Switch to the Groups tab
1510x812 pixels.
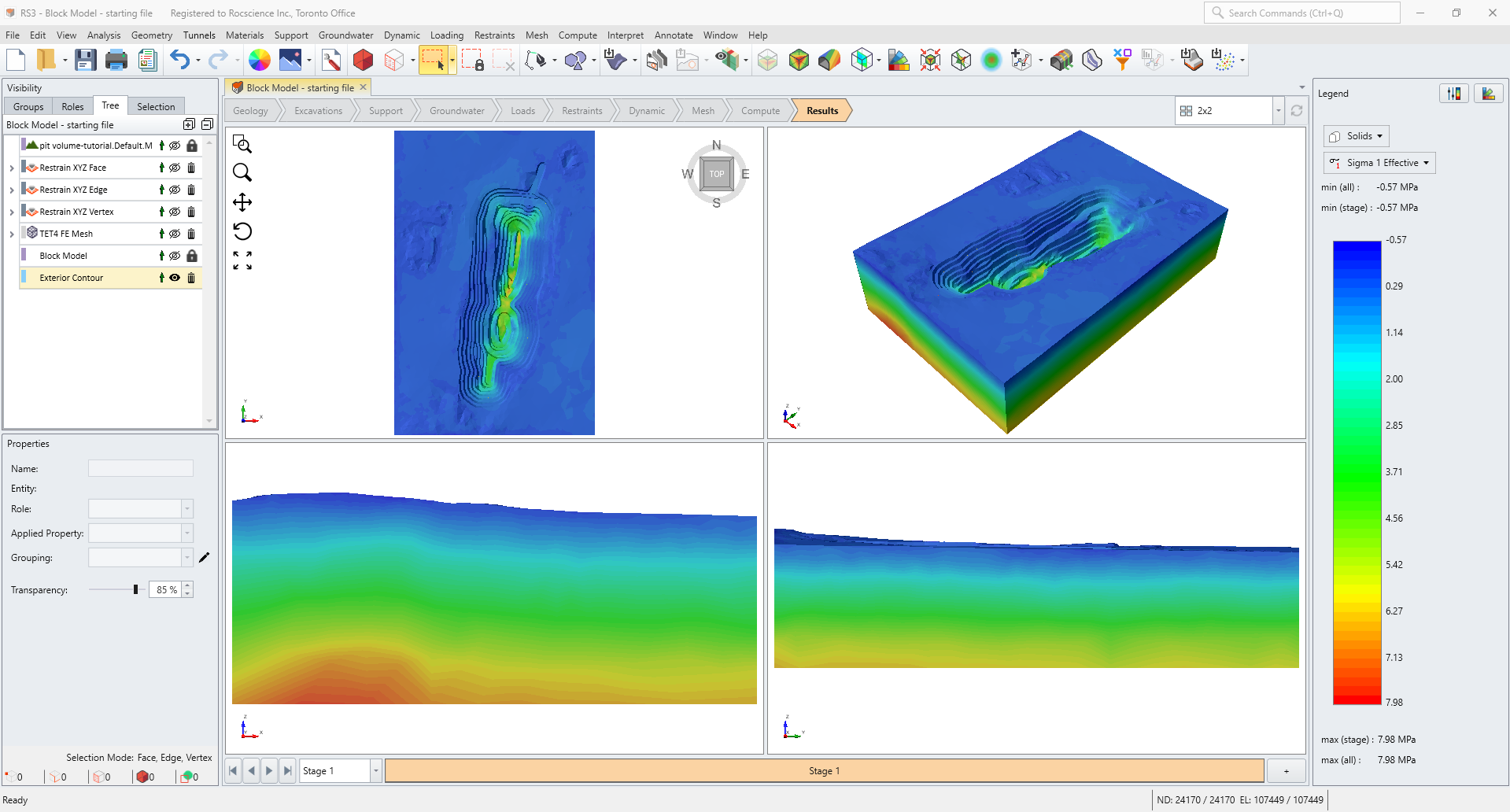(x=28, y=107)
